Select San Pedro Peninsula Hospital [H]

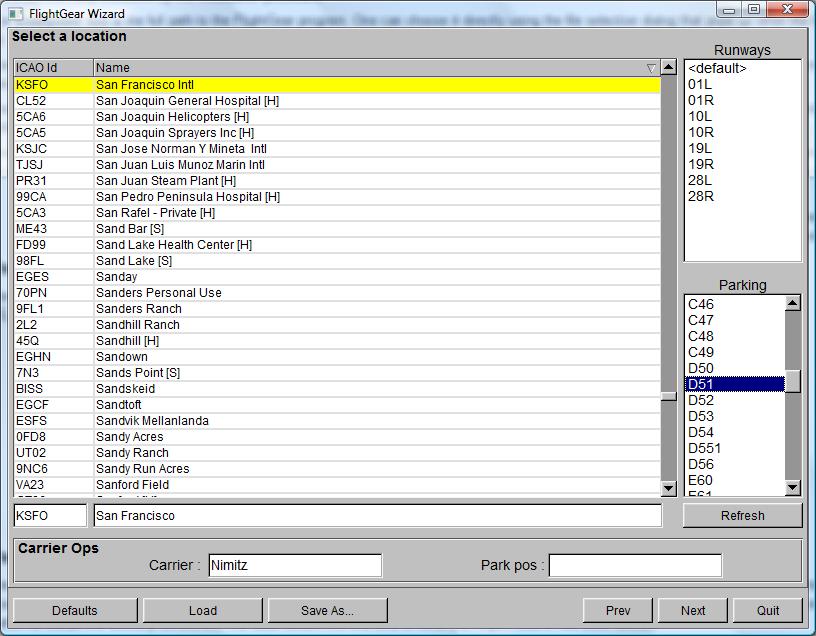tap(337, 197)
